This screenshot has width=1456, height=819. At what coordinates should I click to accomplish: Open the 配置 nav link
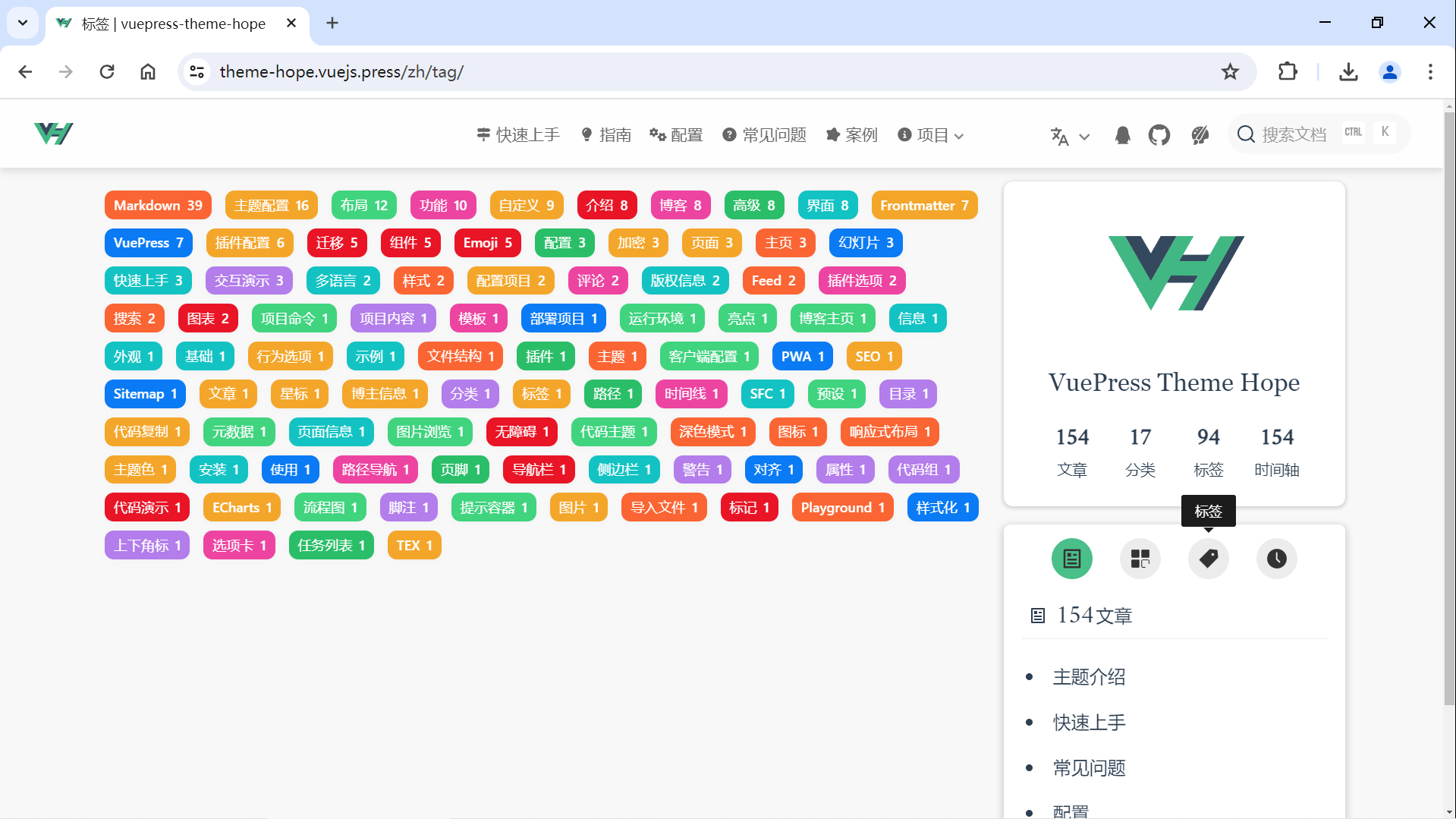(x=676, y=135)
